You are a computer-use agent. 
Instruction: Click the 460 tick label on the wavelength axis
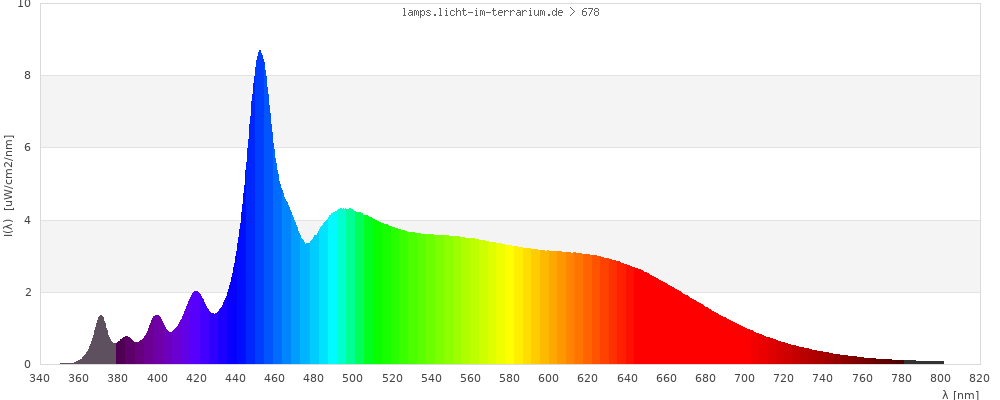tap(275, 378)
